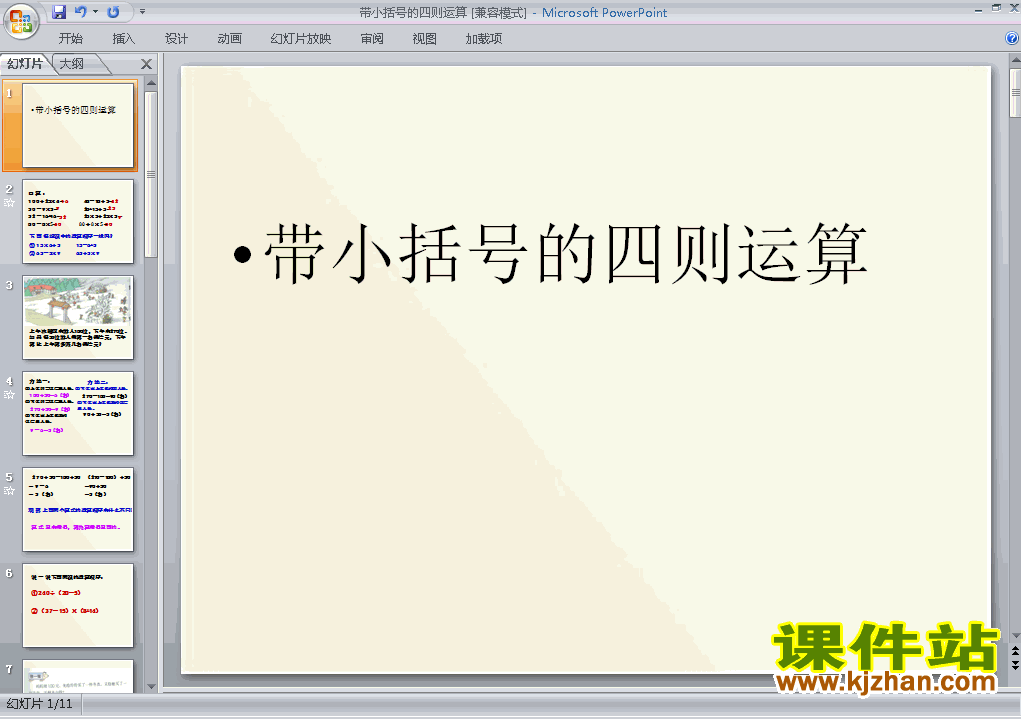This screenshot has height=719, width=1021.
Task: Click the thumbnail pane scrollbar handle
Action: coord(151,174)
